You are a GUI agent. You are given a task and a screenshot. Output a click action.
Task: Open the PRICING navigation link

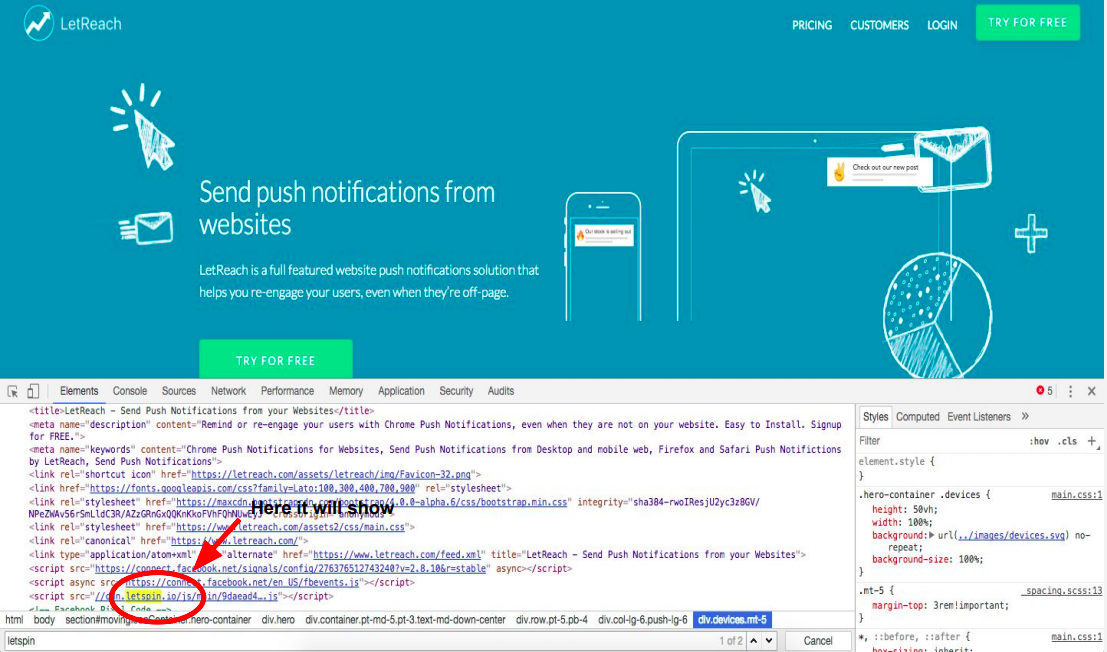coord(812,25)
